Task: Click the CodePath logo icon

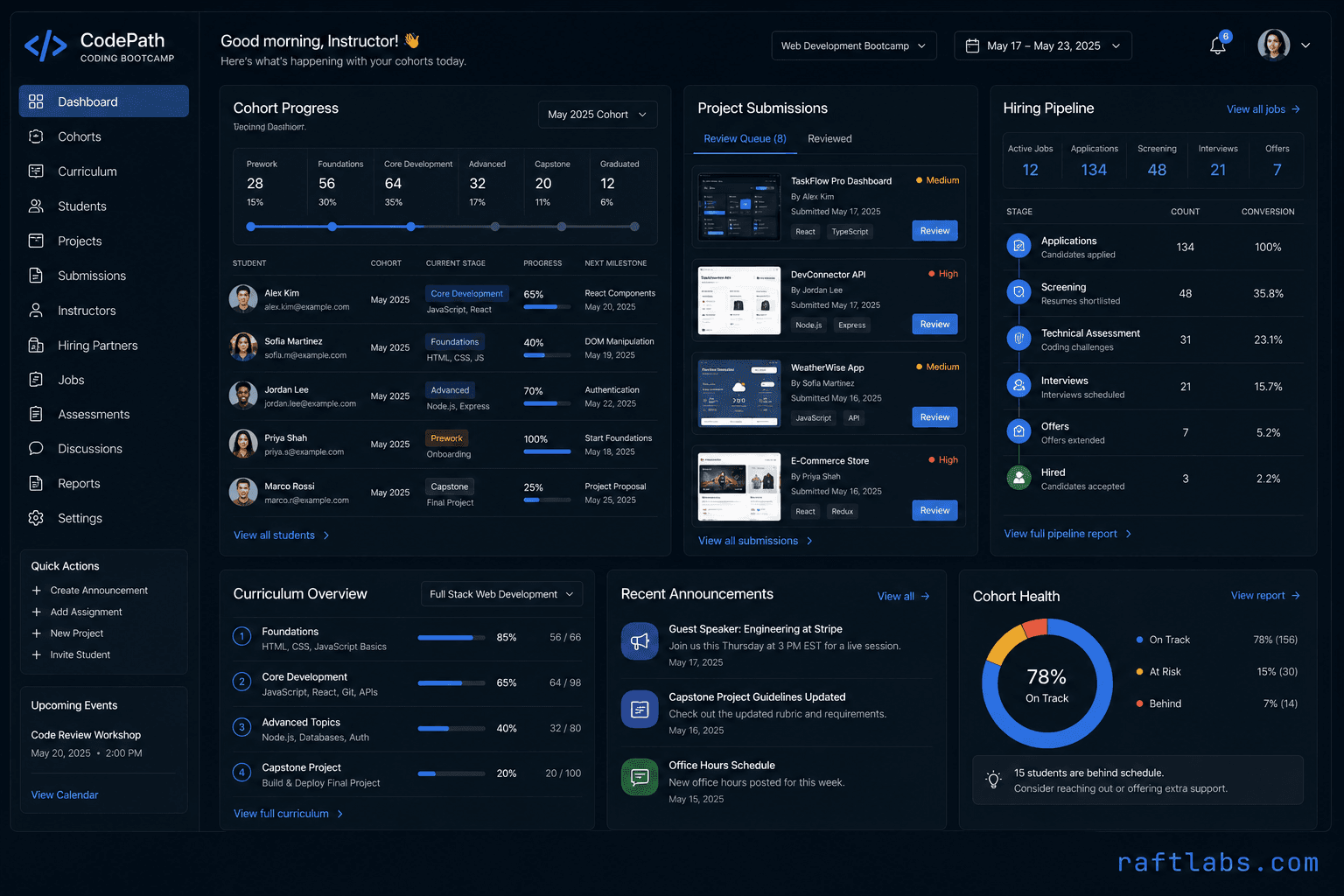Action: click(x=45, y=45)
